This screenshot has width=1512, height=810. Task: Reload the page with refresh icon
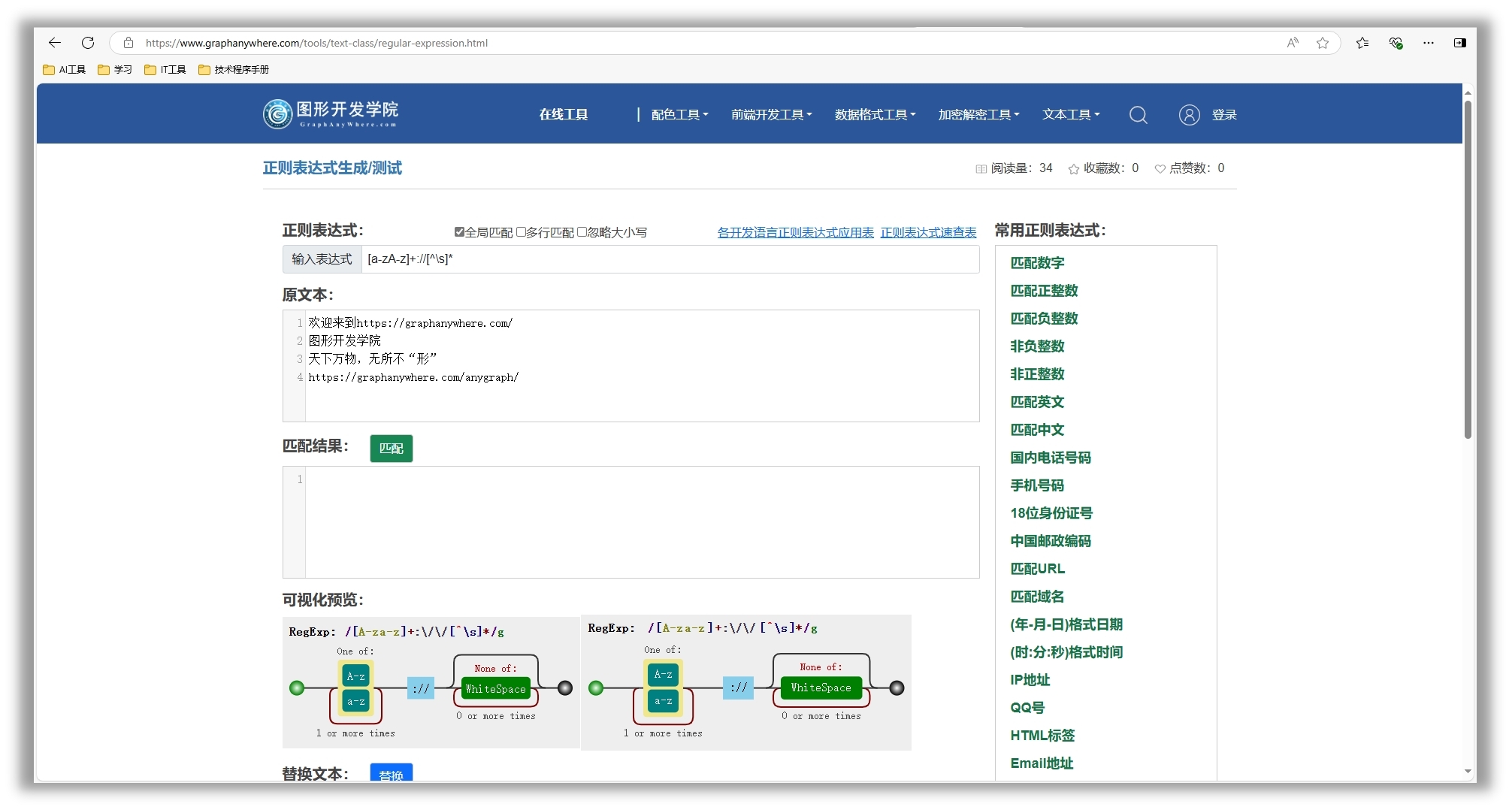(x=88, y=43)
